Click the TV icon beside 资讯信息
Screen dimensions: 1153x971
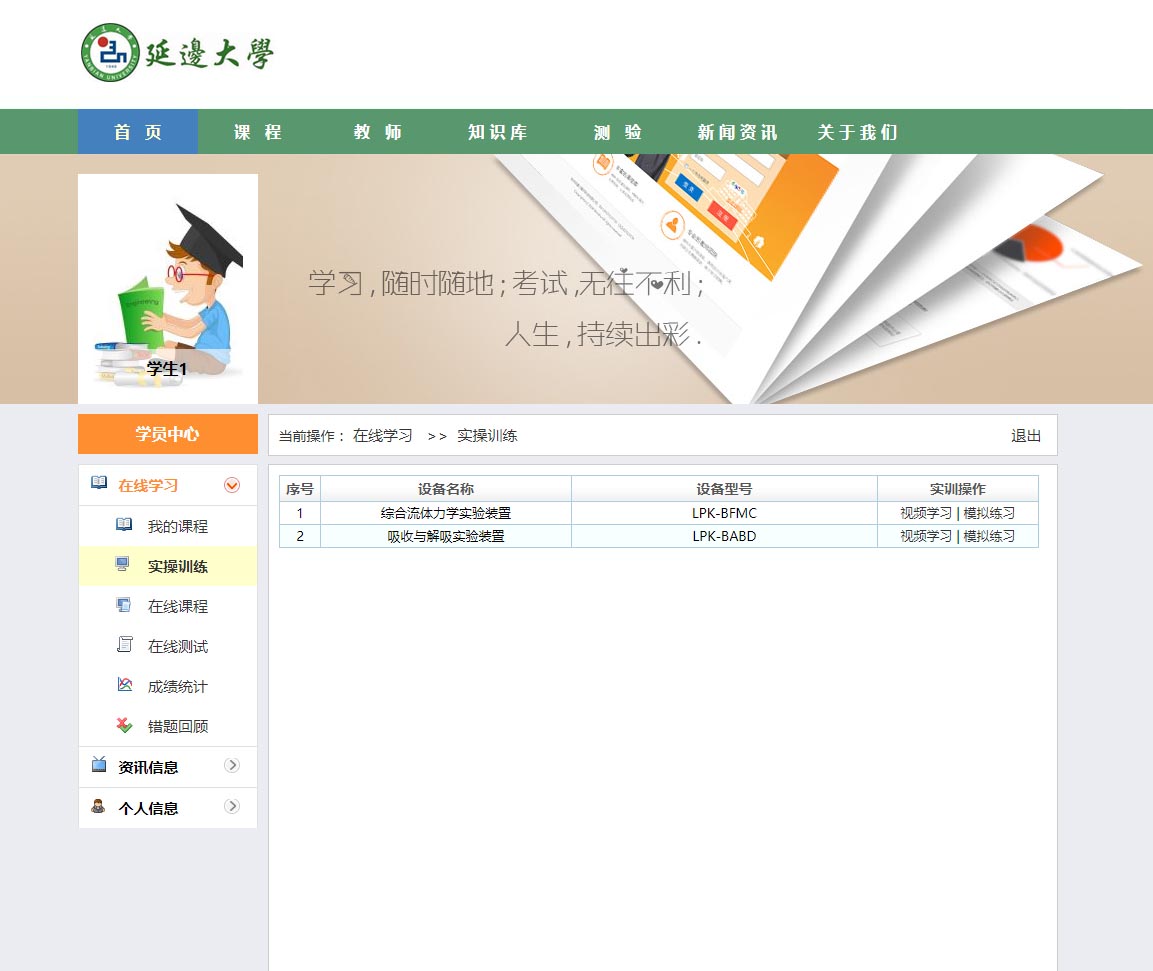click(99, 765)
